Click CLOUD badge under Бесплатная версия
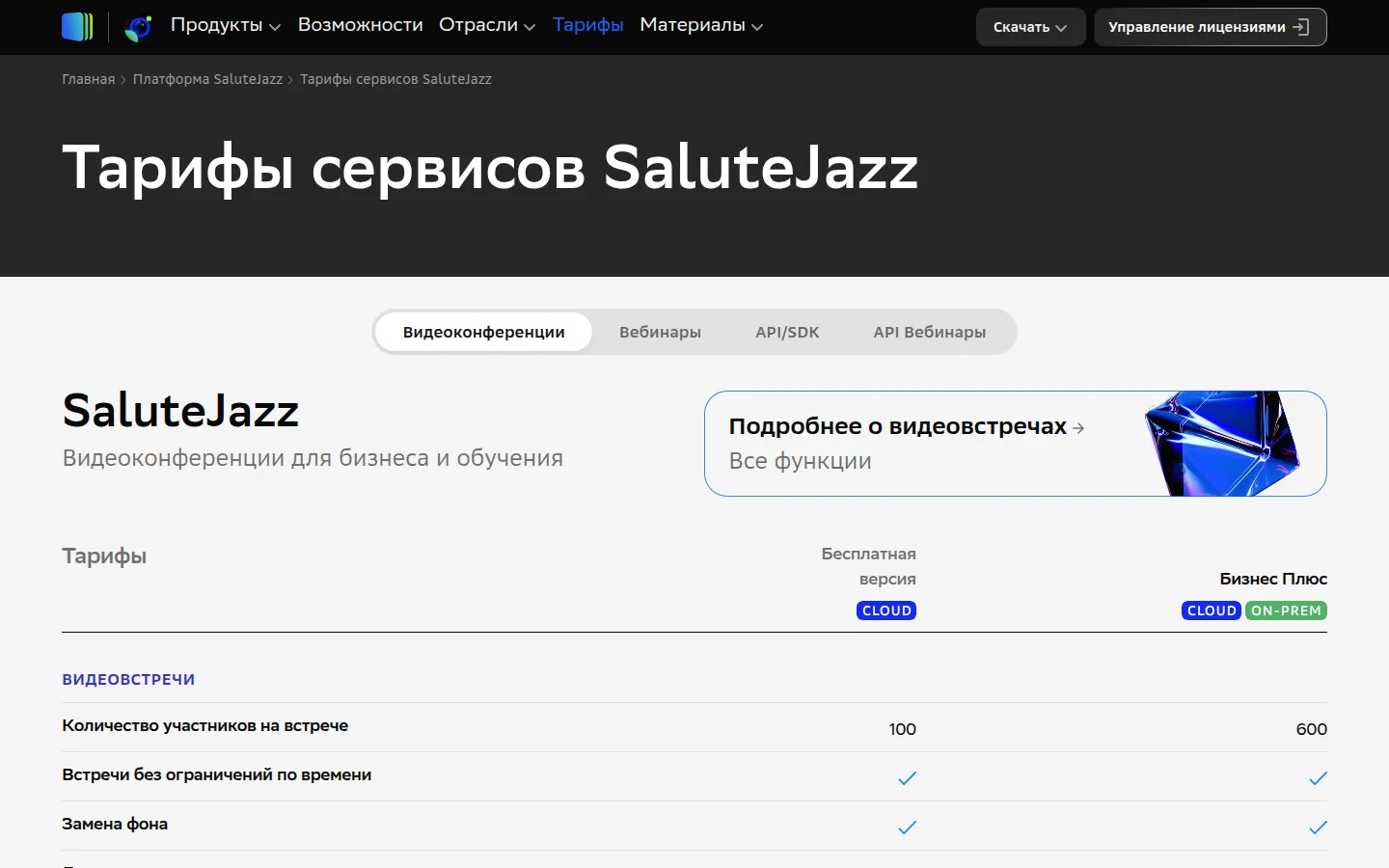 click(886, 610)
